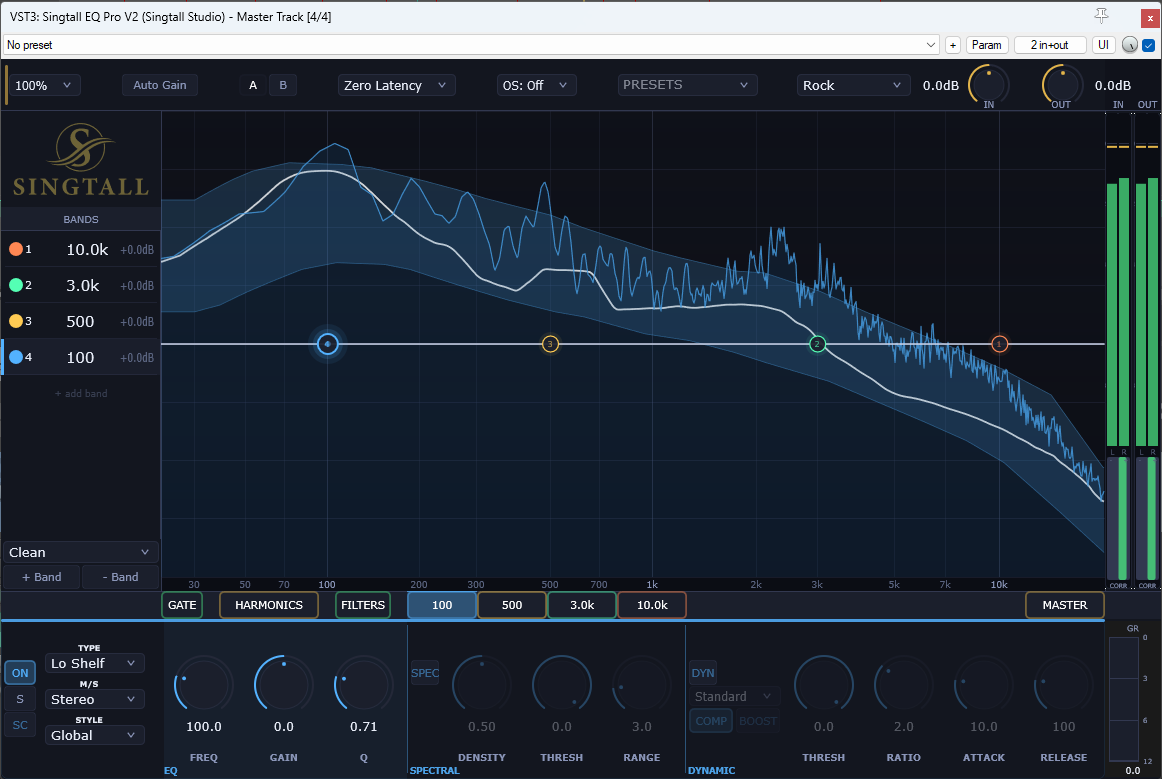This screenshot has width=1162, height=779.
Task: Click the Singtall logo
Action: point(81,159)
